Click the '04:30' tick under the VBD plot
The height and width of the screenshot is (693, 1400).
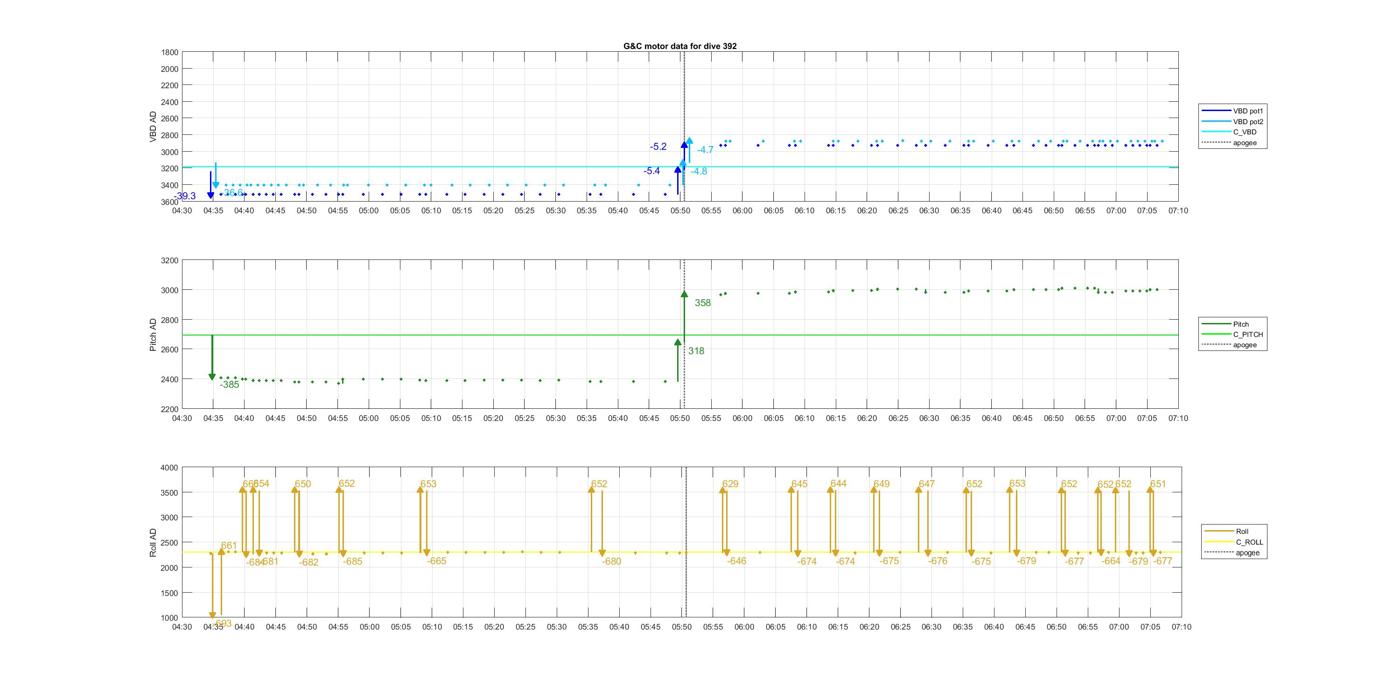(x=181, y=211)
